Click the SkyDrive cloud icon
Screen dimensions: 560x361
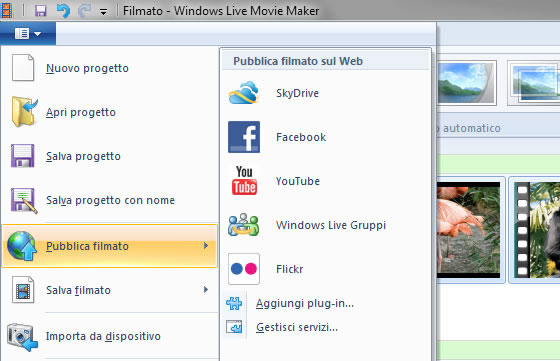coord(244,92)
